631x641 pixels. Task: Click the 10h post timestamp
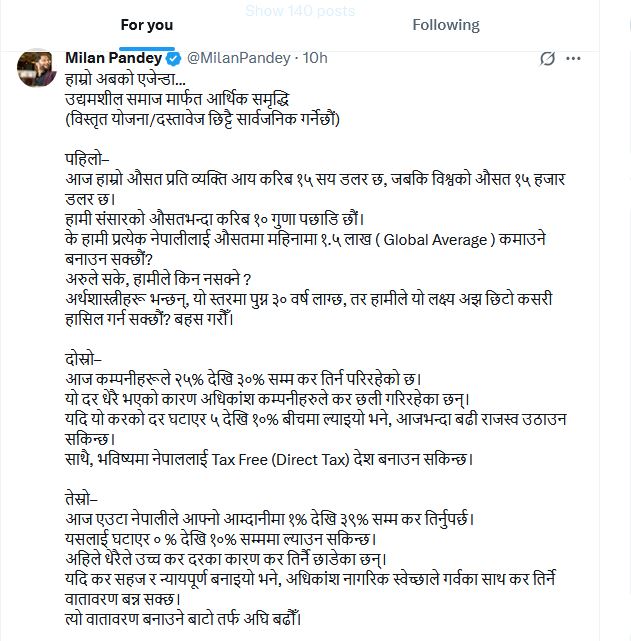pos(316,58)
